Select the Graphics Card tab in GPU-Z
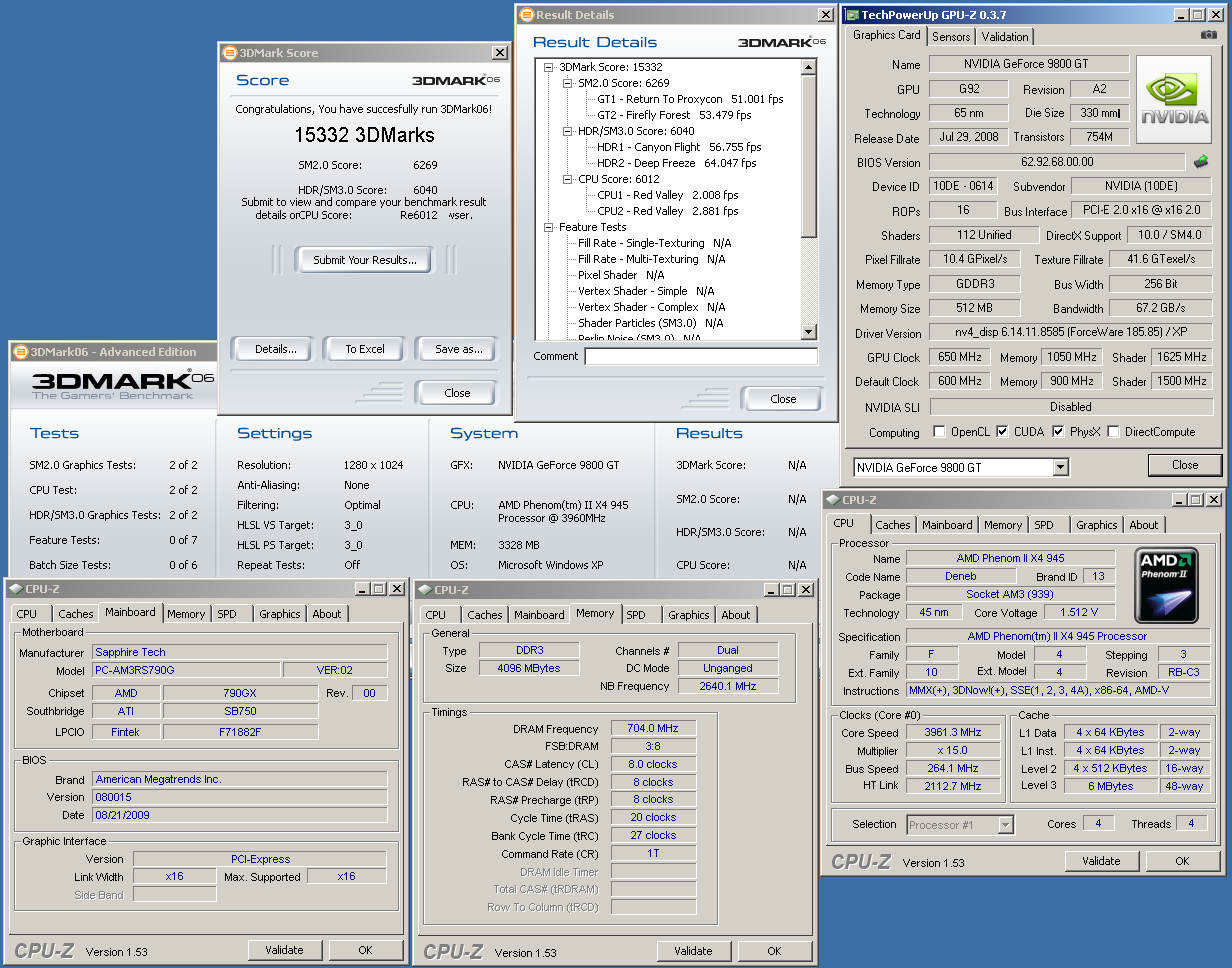1232x968 pixels. (x=886, y=35)
